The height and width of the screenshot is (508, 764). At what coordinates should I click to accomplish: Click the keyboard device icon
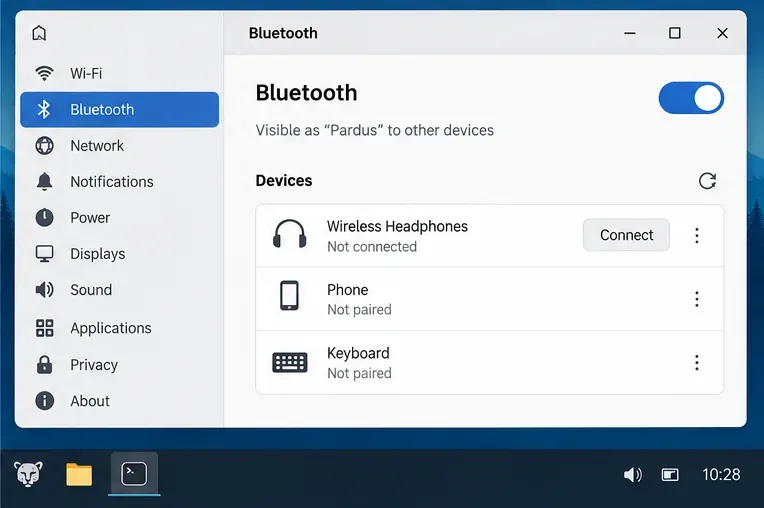pos(289,362)
